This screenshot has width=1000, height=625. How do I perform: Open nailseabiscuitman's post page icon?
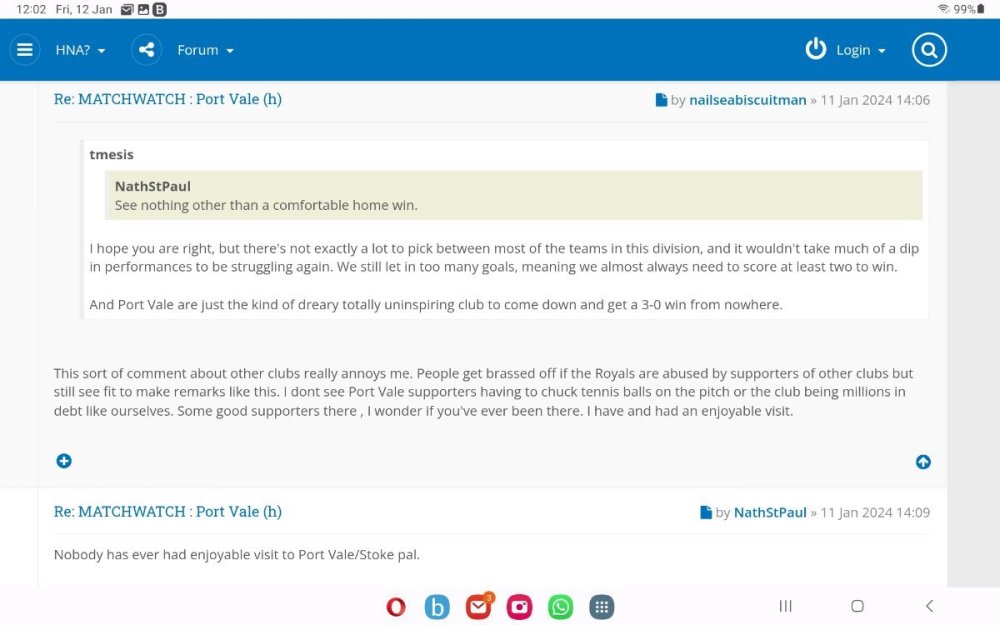click(x=661, y=100)
